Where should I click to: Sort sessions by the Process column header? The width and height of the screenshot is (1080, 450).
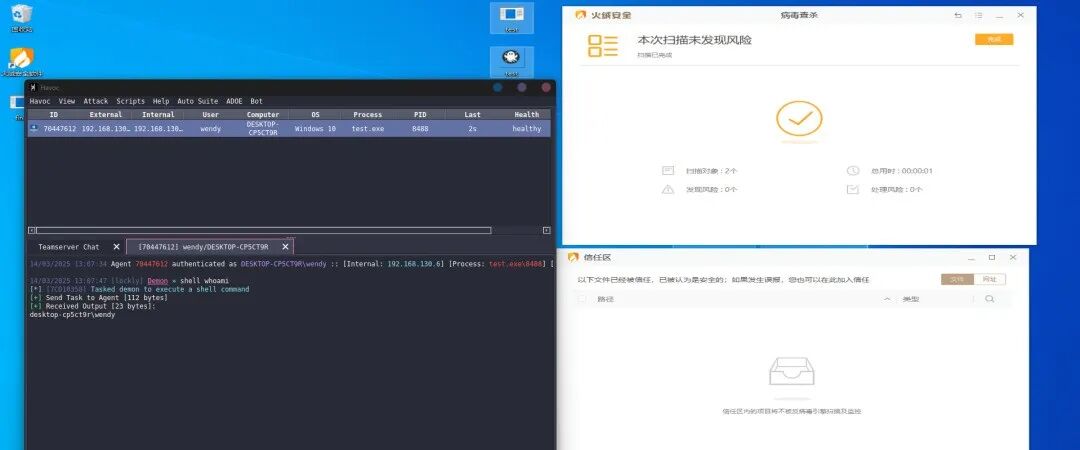pyautogui.click(x=368, y=114)
